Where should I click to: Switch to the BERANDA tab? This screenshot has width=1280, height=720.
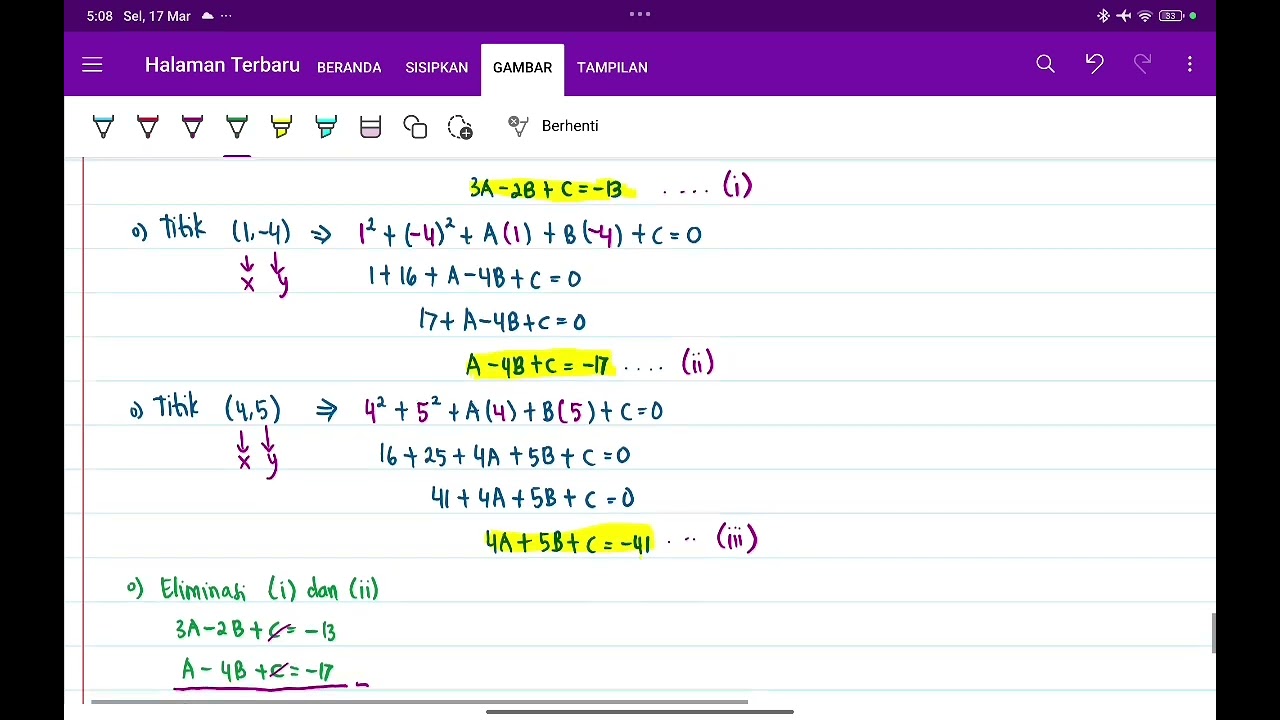(x=349, y=67)
